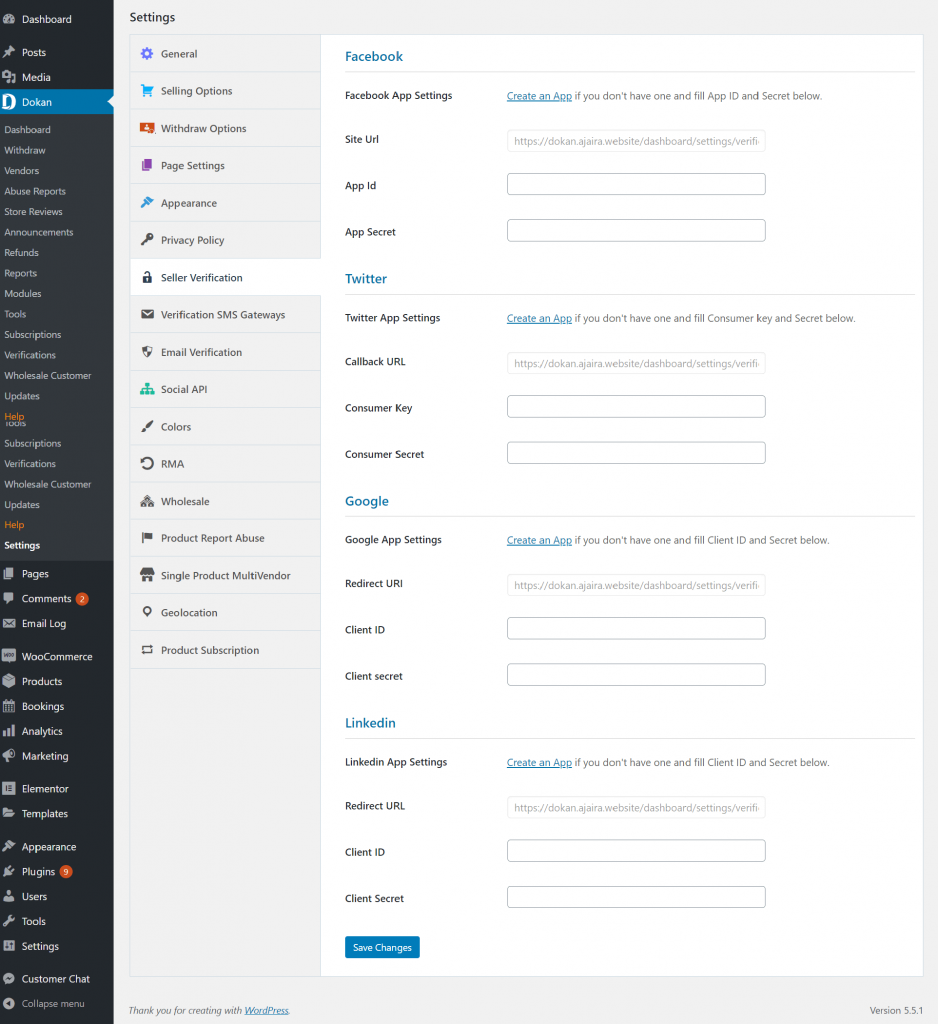Click the Google Client ID field
The image size is (938, 1024).
click(x=636, y=628)
